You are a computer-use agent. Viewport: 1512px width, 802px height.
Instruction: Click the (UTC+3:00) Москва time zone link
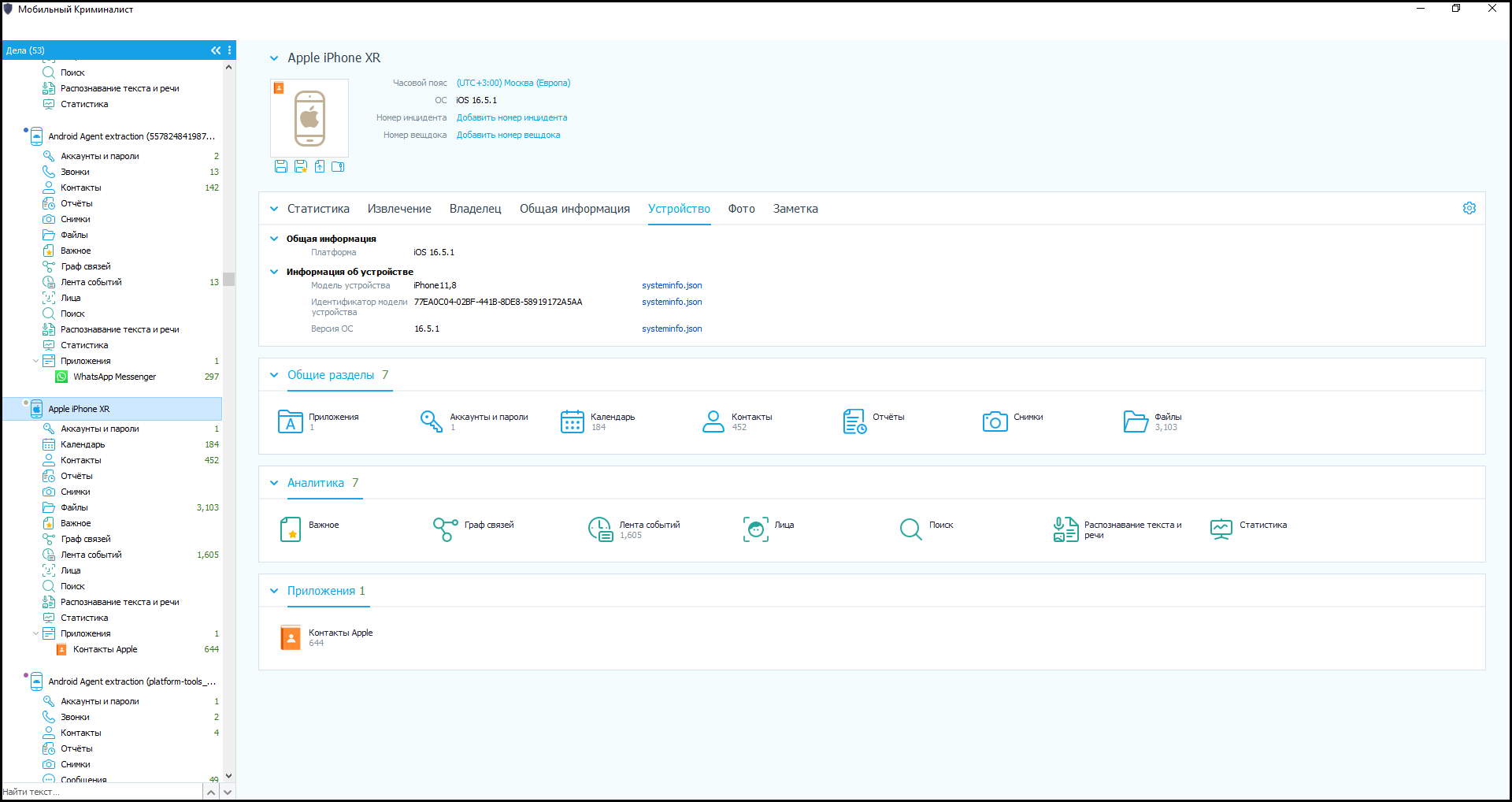[x=513, y=83]
